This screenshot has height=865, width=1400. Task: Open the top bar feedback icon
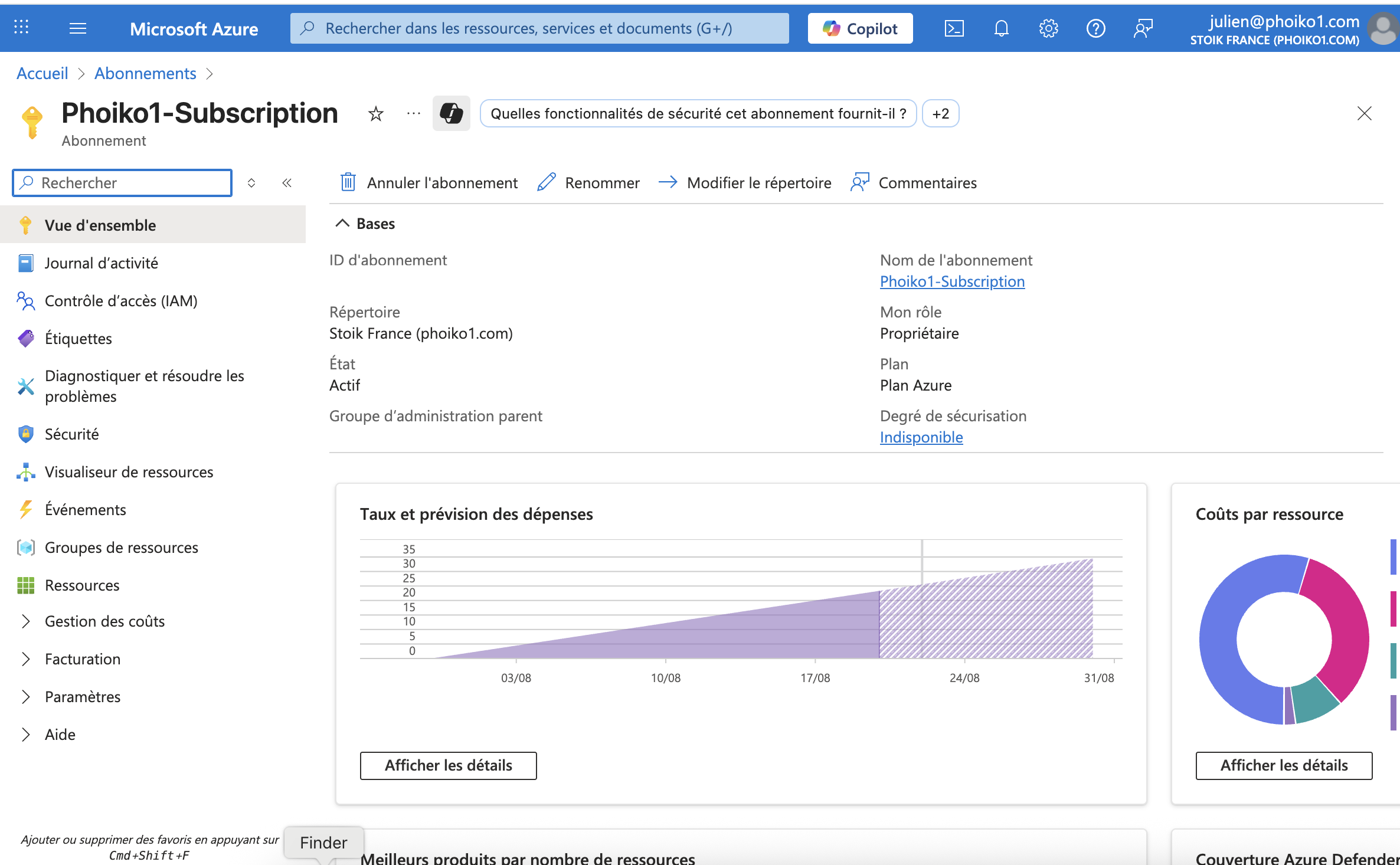(x=1143, y=28)
